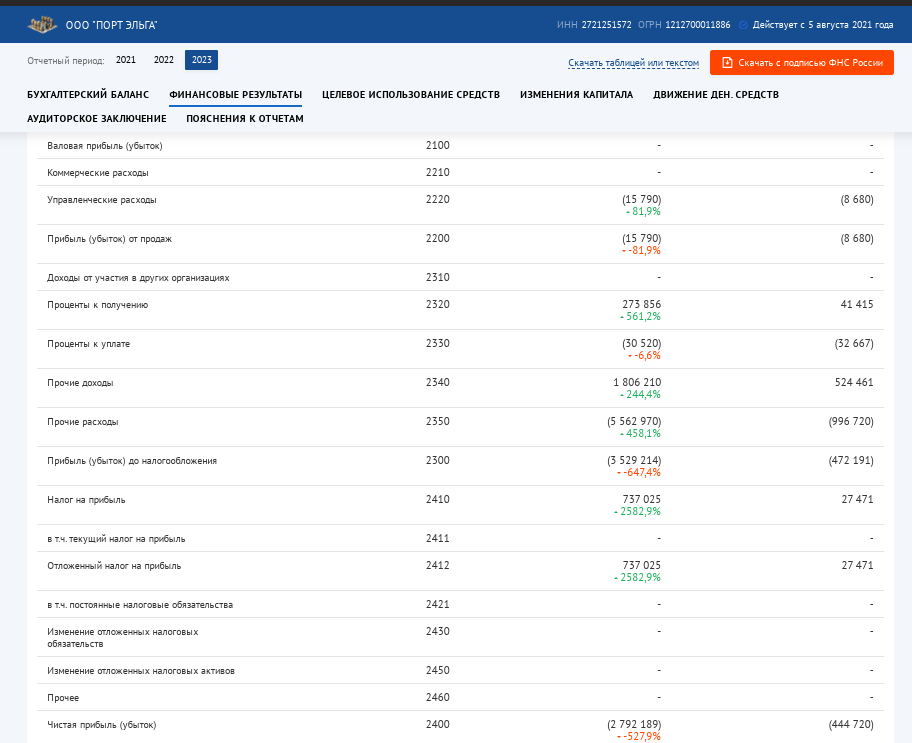This screenshot has height=743, width=912.
Task: Click code 2320 cell
Action: (x=437, y=304)
